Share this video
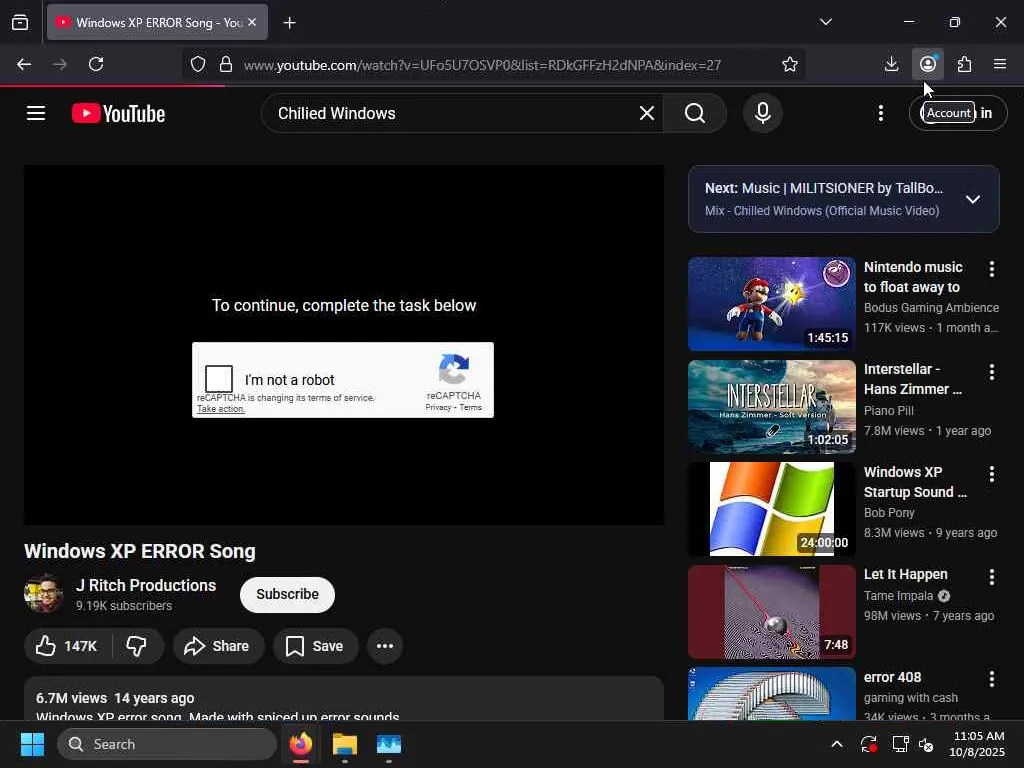The width and height of the screenshot is (1024, 768). tap(217, 647)
